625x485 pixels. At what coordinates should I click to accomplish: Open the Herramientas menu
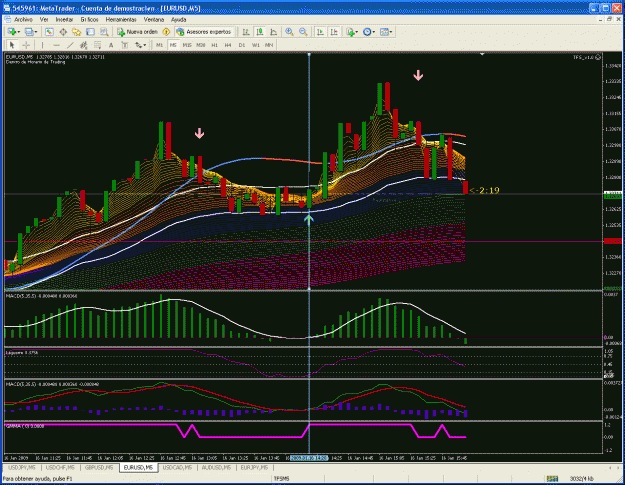121,19
